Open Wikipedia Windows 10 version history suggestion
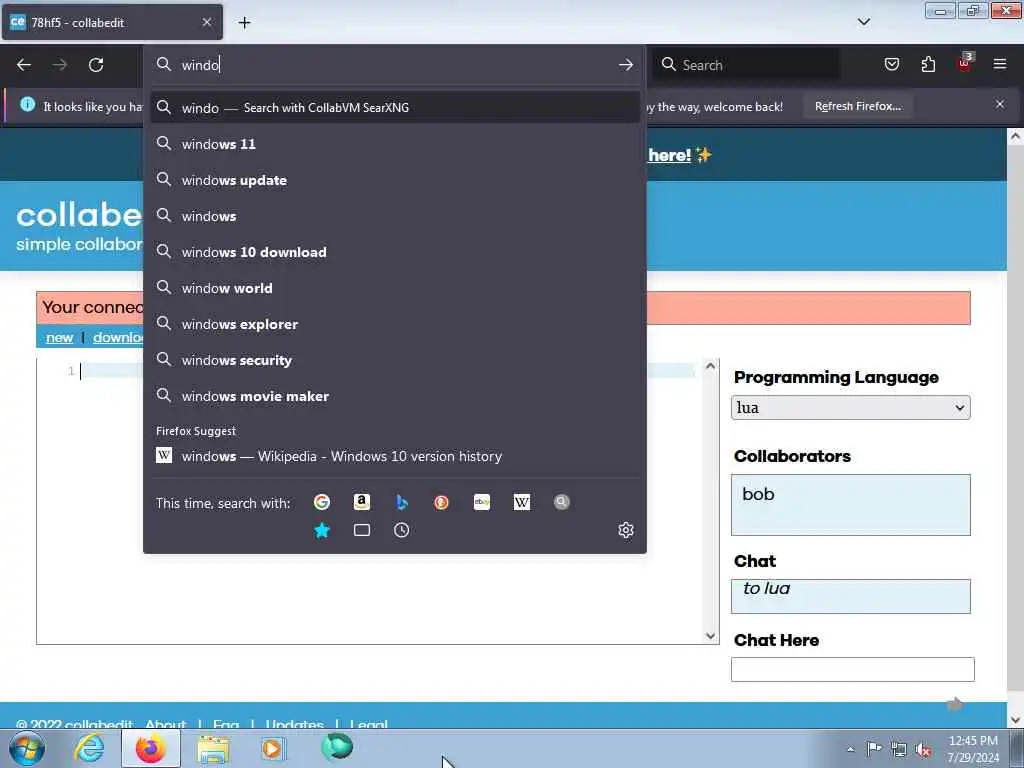The image size is (1024, 768). click(395, 456)
